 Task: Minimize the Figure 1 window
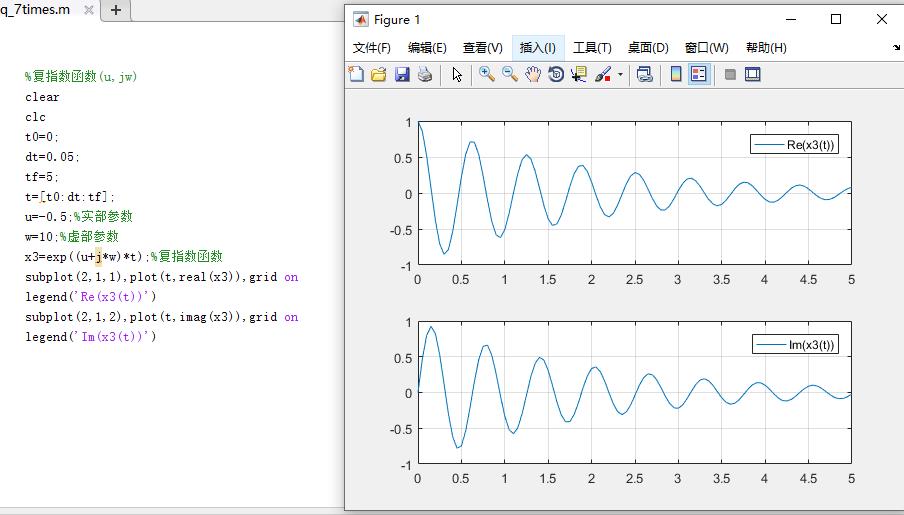(x=791, y=19)
